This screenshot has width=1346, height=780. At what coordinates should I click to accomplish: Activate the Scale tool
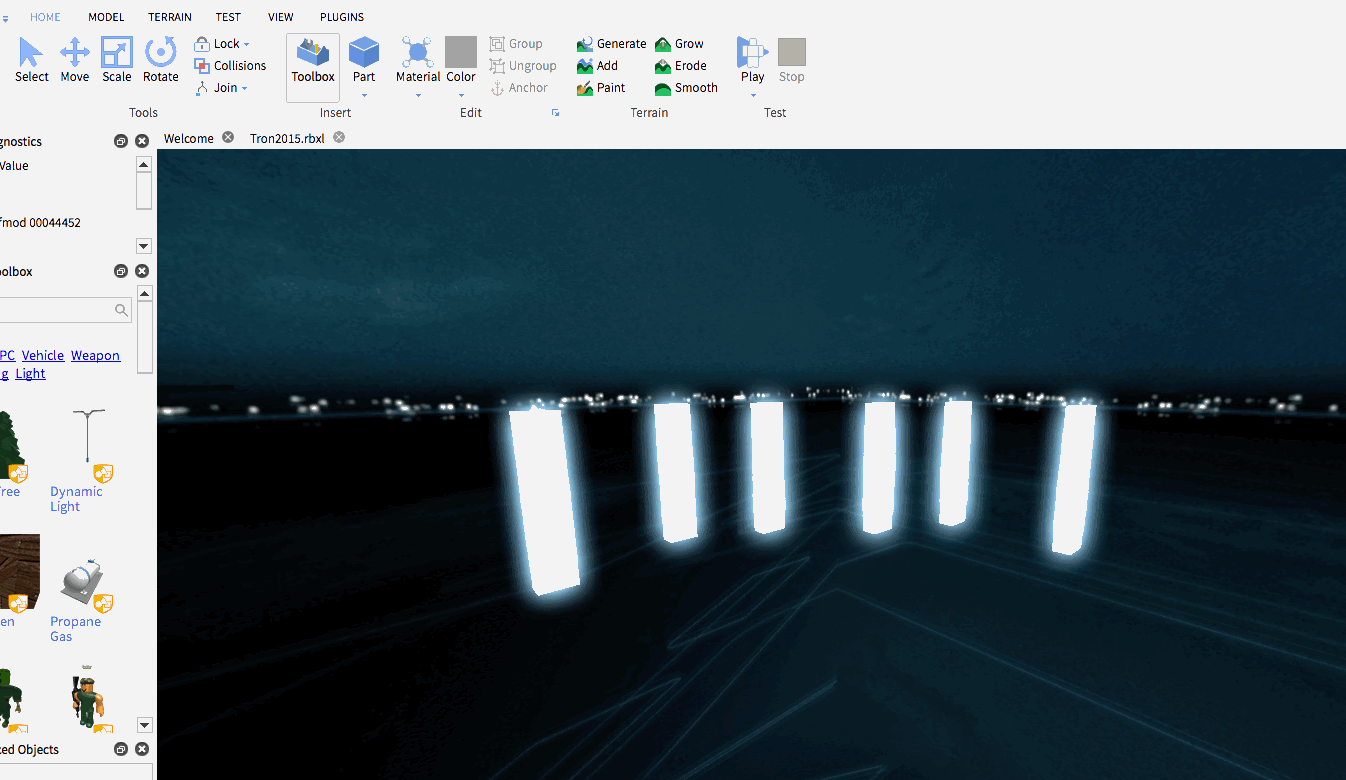click(117, 53)
